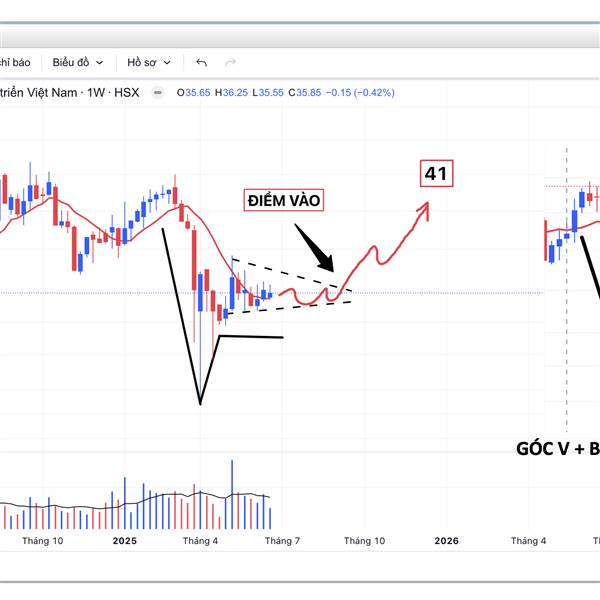Open the Biểu đồ dropdown menu
The width and height of the screenshot is (600, 600).
78,62
